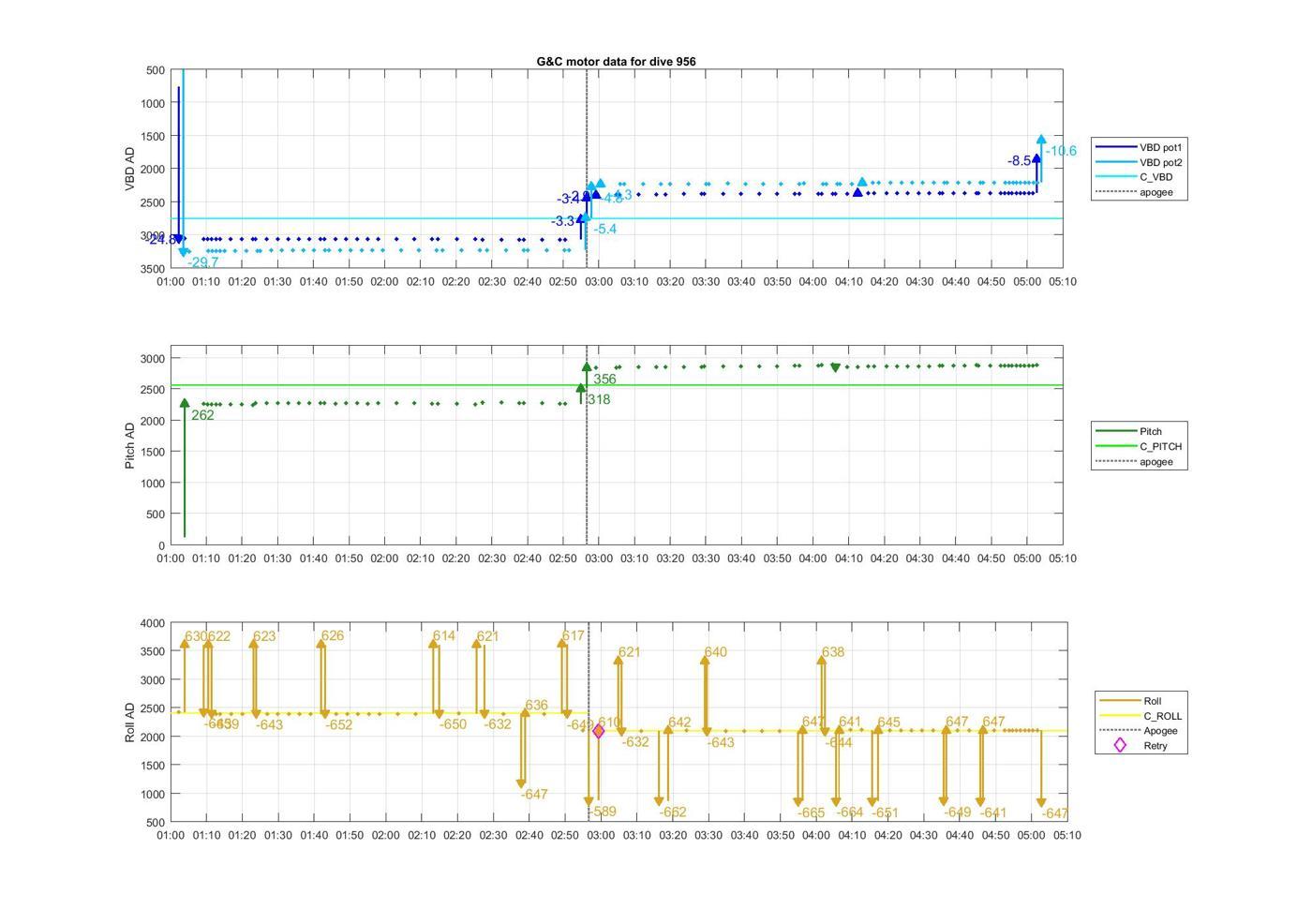Click the '636' roll data label
This screenshot has height=924, width=1312.
coord(536,706)
